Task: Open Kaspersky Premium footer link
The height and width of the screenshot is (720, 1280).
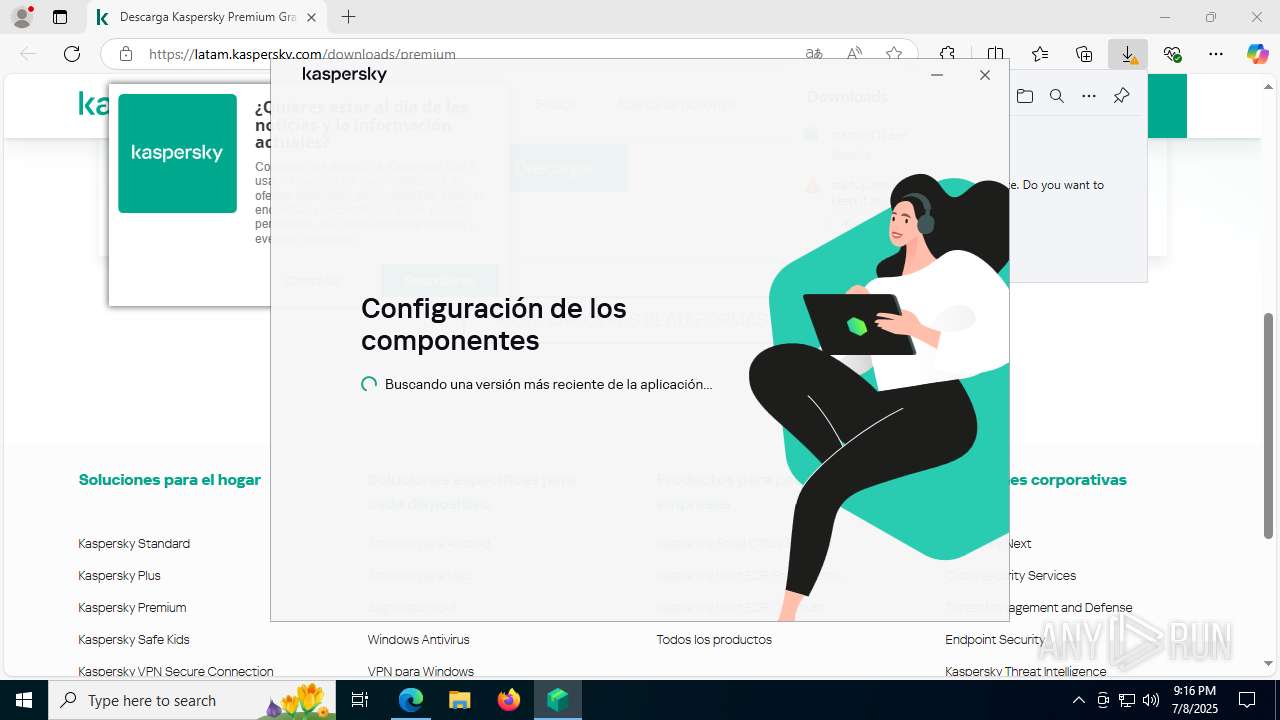Action: (x=132, y=607)
